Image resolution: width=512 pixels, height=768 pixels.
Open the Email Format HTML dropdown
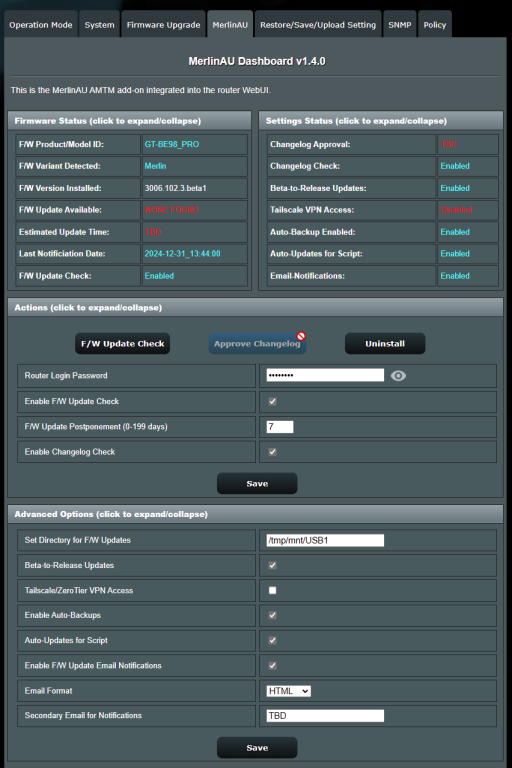tap(289, 691)
